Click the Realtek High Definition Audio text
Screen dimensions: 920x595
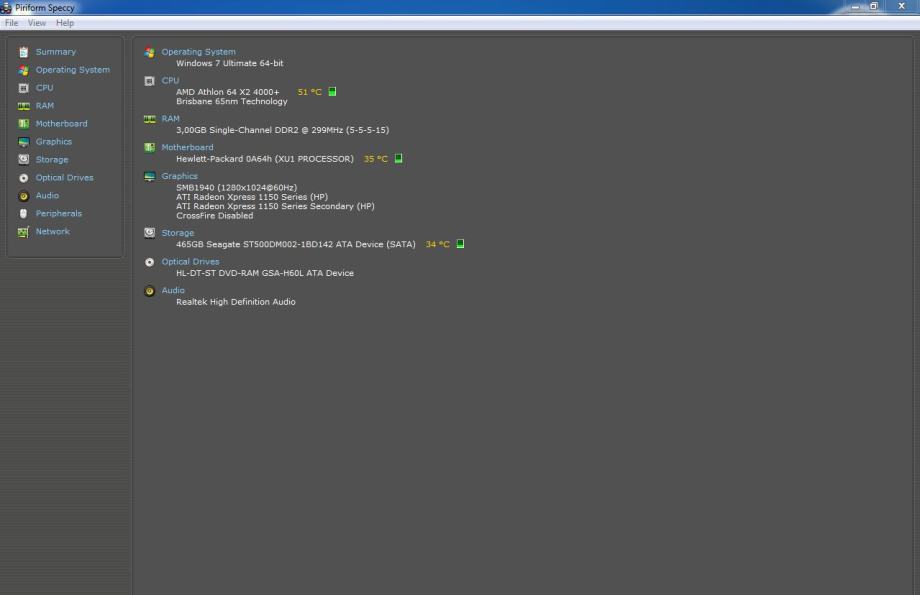pos(236,302)
